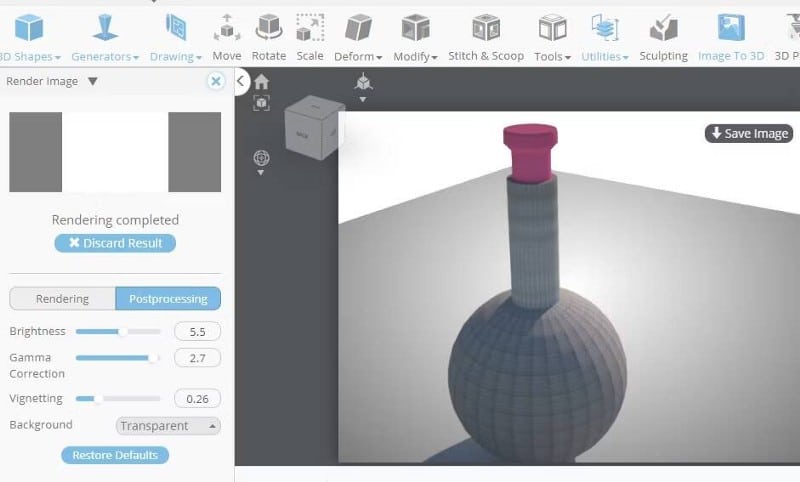Open the Image To 3D tool
Viewport: 800px width, 482px height.
(731, 36)
